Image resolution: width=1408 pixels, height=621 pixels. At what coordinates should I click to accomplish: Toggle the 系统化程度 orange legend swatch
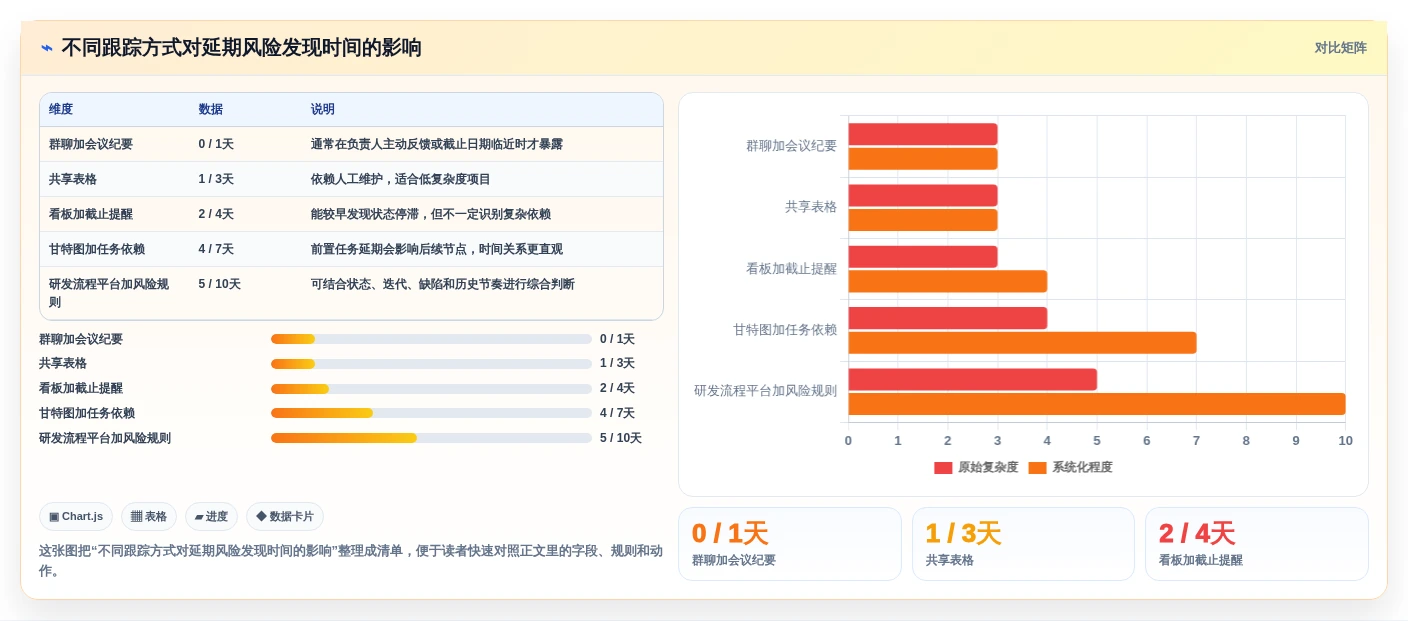pos(1037,468)
